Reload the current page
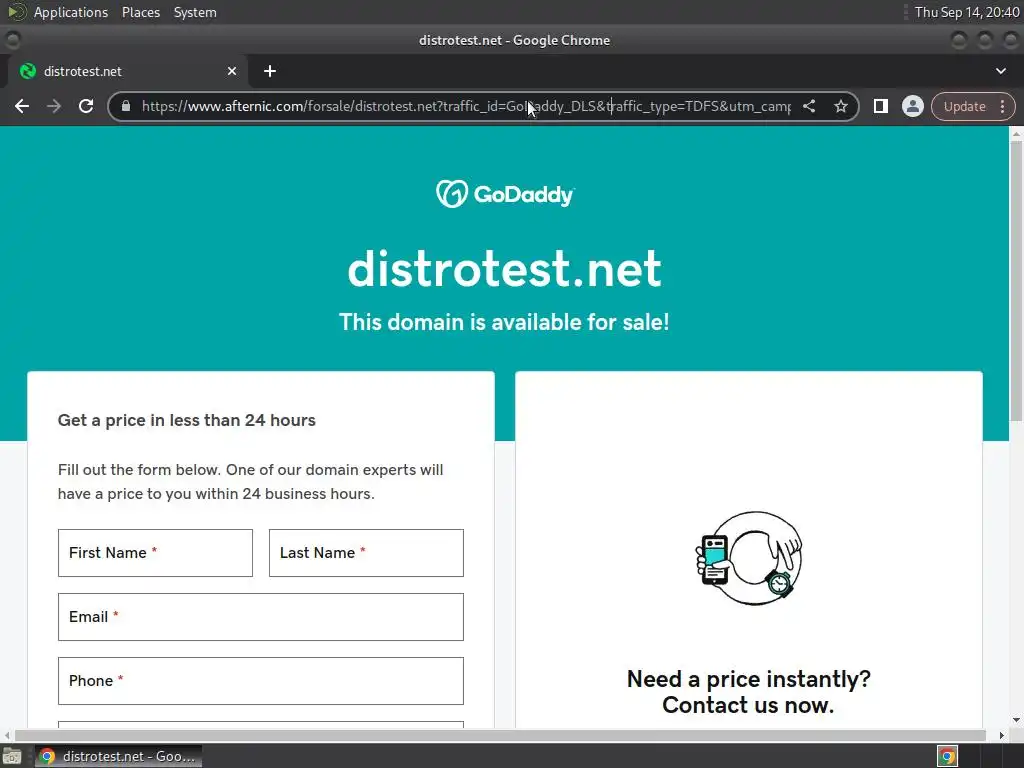 click(86, 106)
